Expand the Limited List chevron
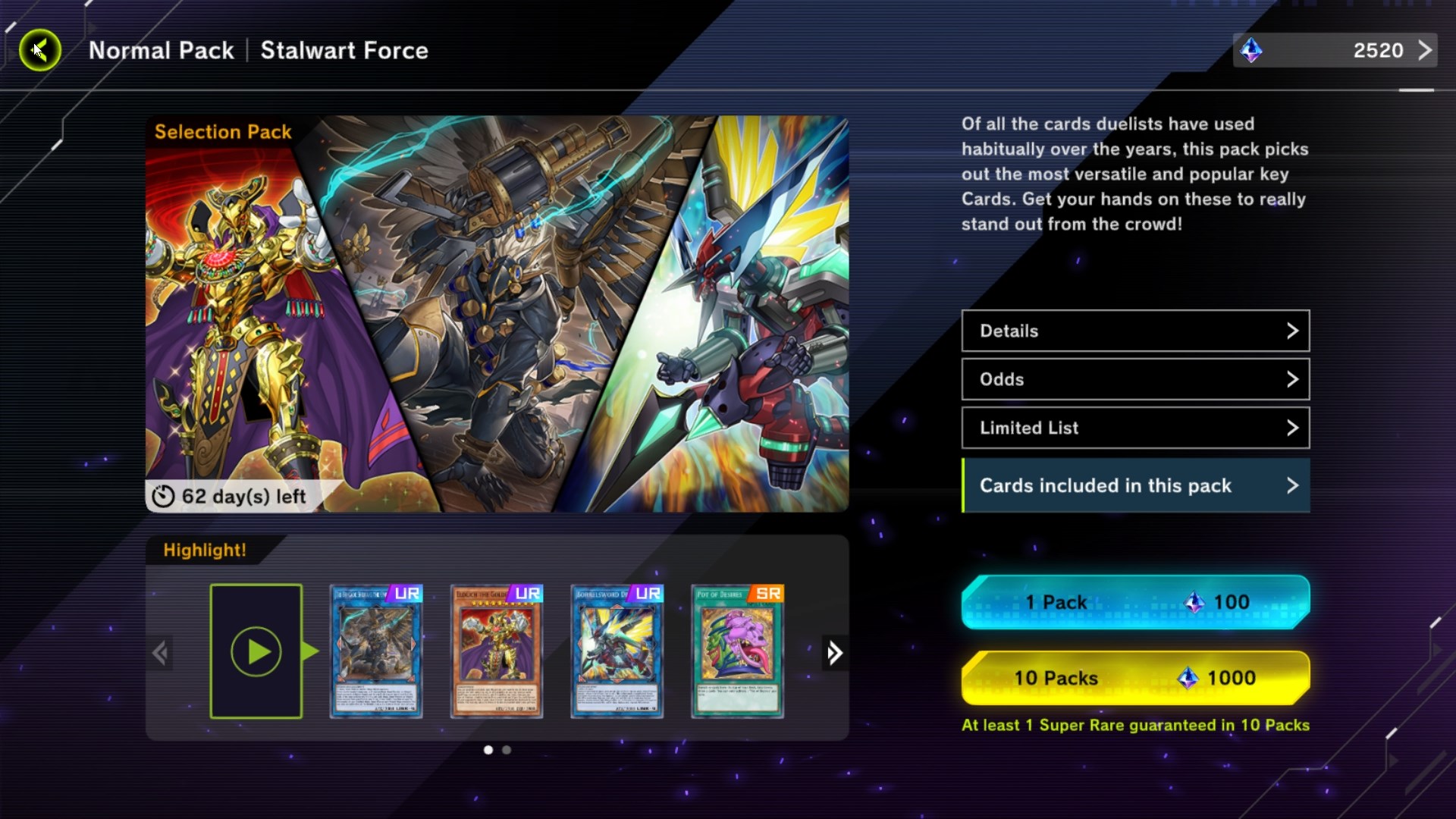The width and height of the screenshot is (1456, 819). [x=1292, y=428]
